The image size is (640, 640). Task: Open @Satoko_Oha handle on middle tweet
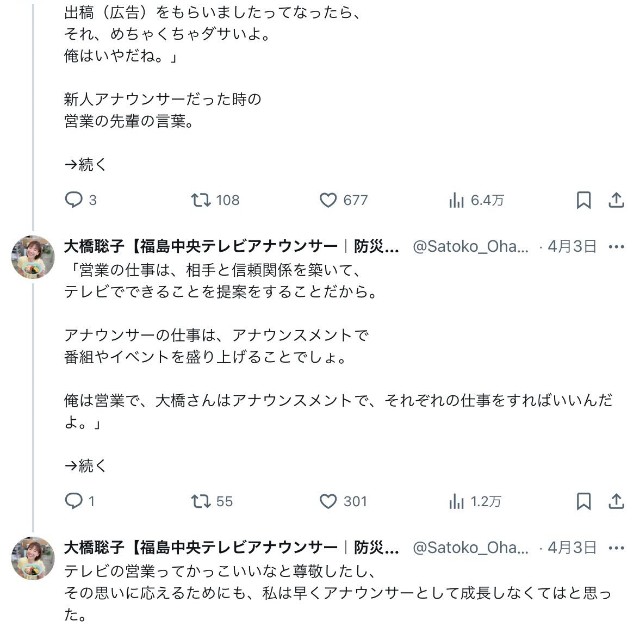click(x=471, y=246)
